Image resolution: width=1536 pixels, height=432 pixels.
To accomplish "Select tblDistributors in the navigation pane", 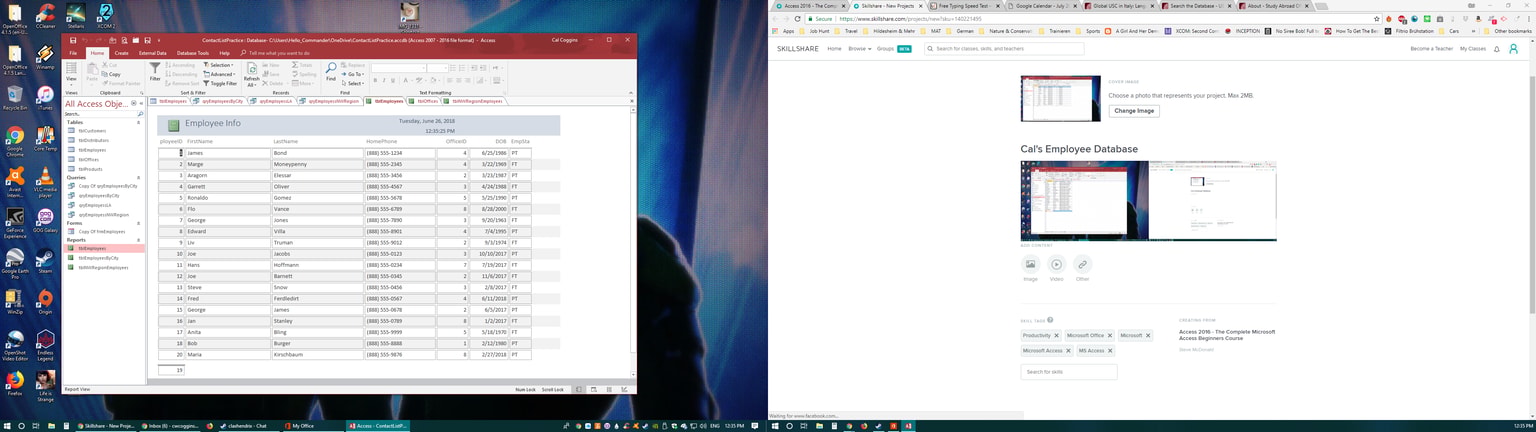I will (x=93, y=140).
